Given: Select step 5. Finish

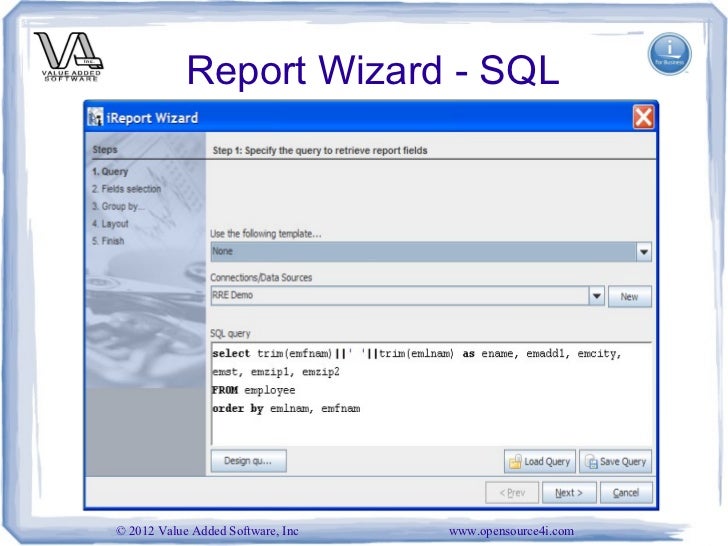Looking at the screenshot, I should 108,241.
